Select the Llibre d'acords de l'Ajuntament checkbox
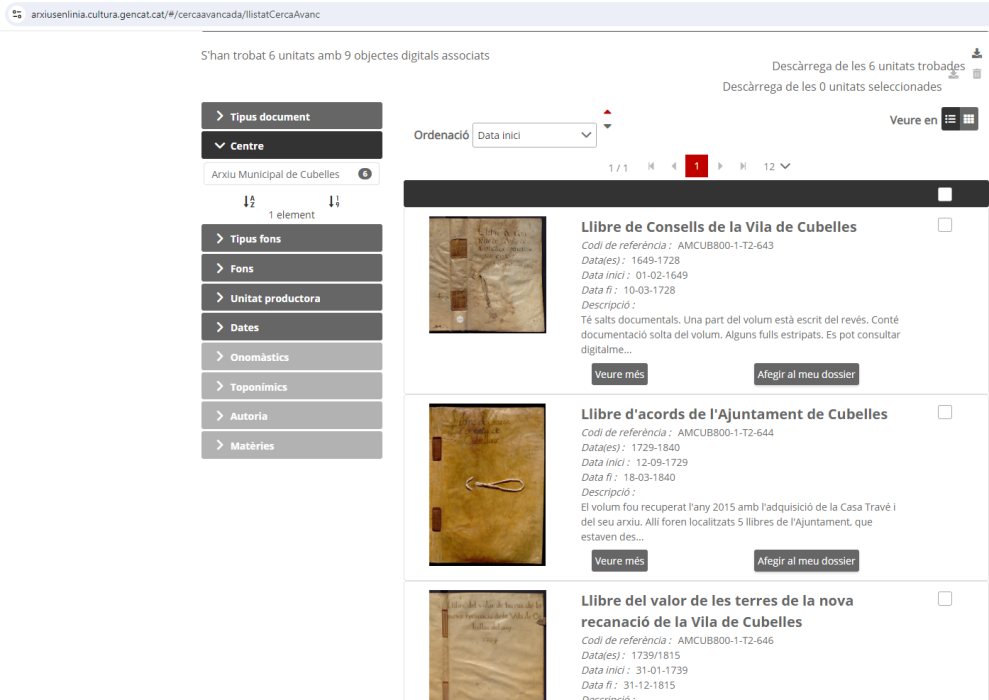 tap(945, 412)
